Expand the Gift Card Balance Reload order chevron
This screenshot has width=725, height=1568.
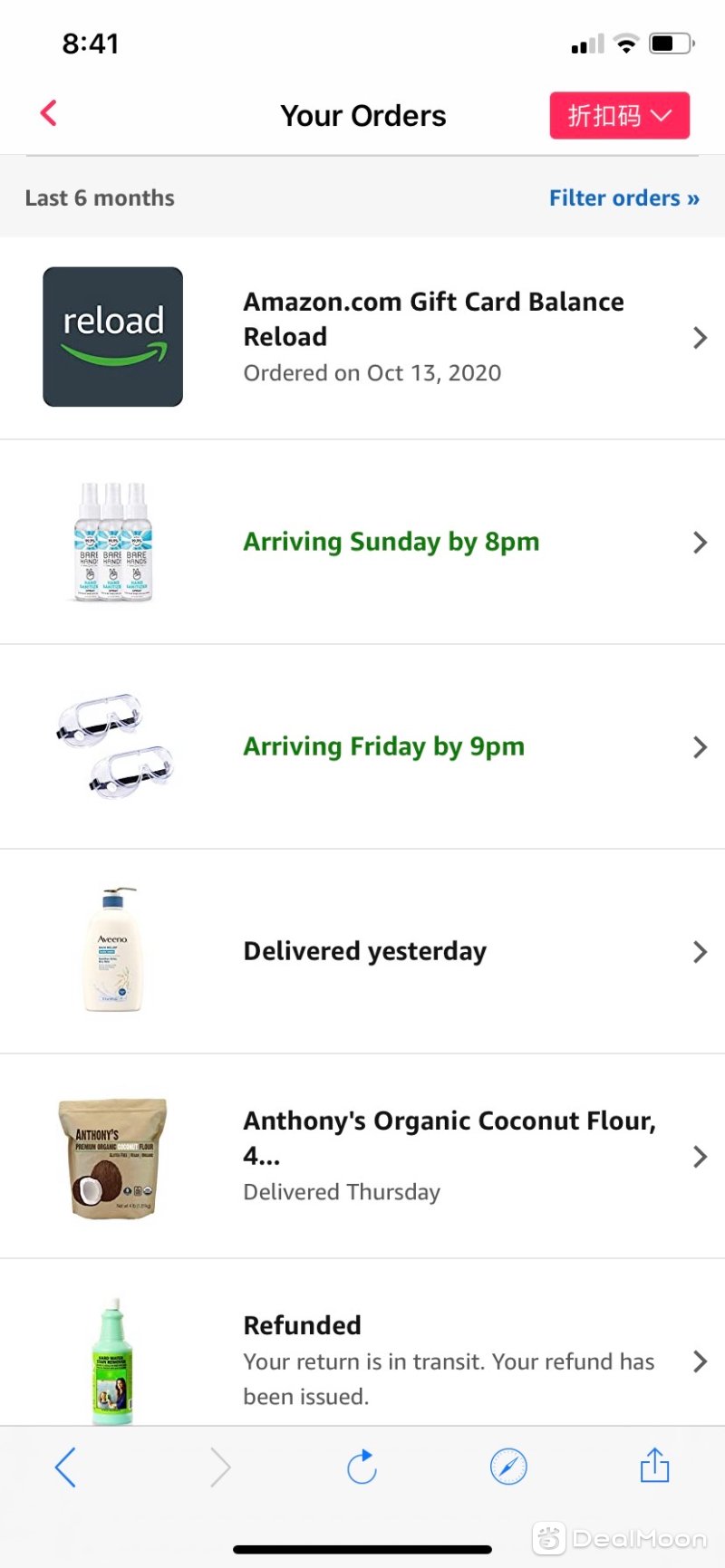tap(700, 338)
